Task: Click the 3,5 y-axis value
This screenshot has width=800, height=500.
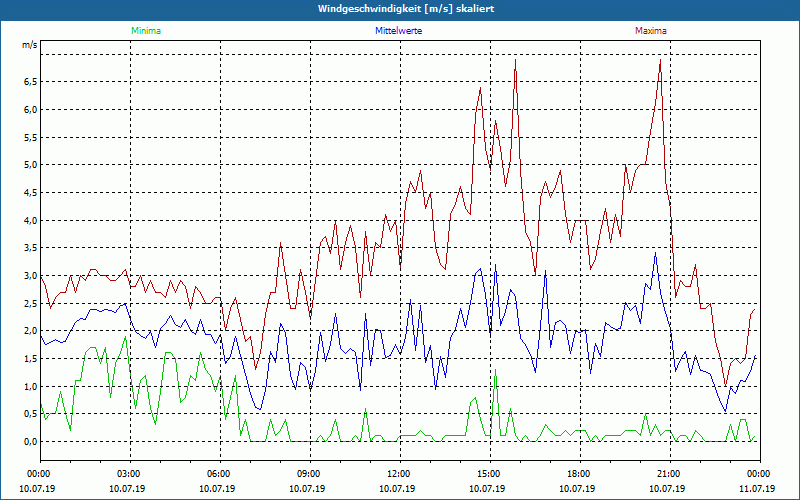Action: pyautogui.click(x=31, y=248)
